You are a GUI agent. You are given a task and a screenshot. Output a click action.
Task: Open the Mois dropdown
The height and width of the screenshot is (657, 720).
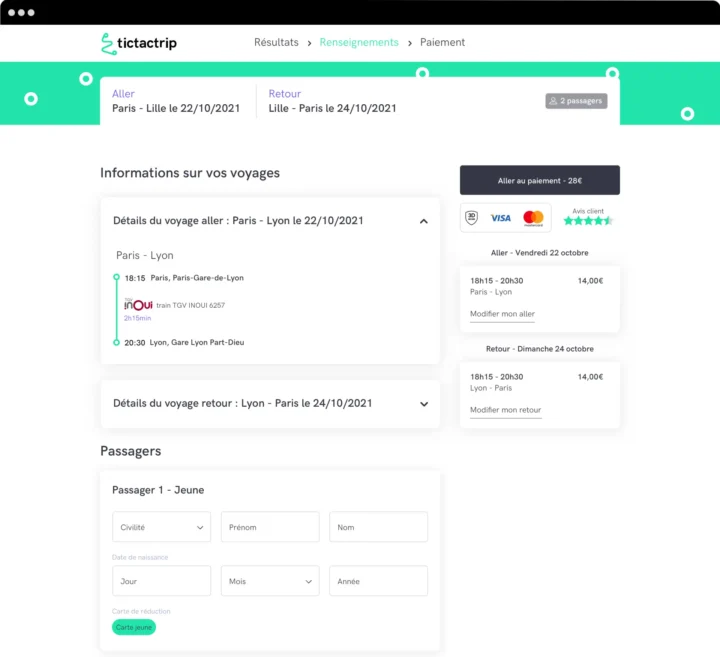coord(269,581)
